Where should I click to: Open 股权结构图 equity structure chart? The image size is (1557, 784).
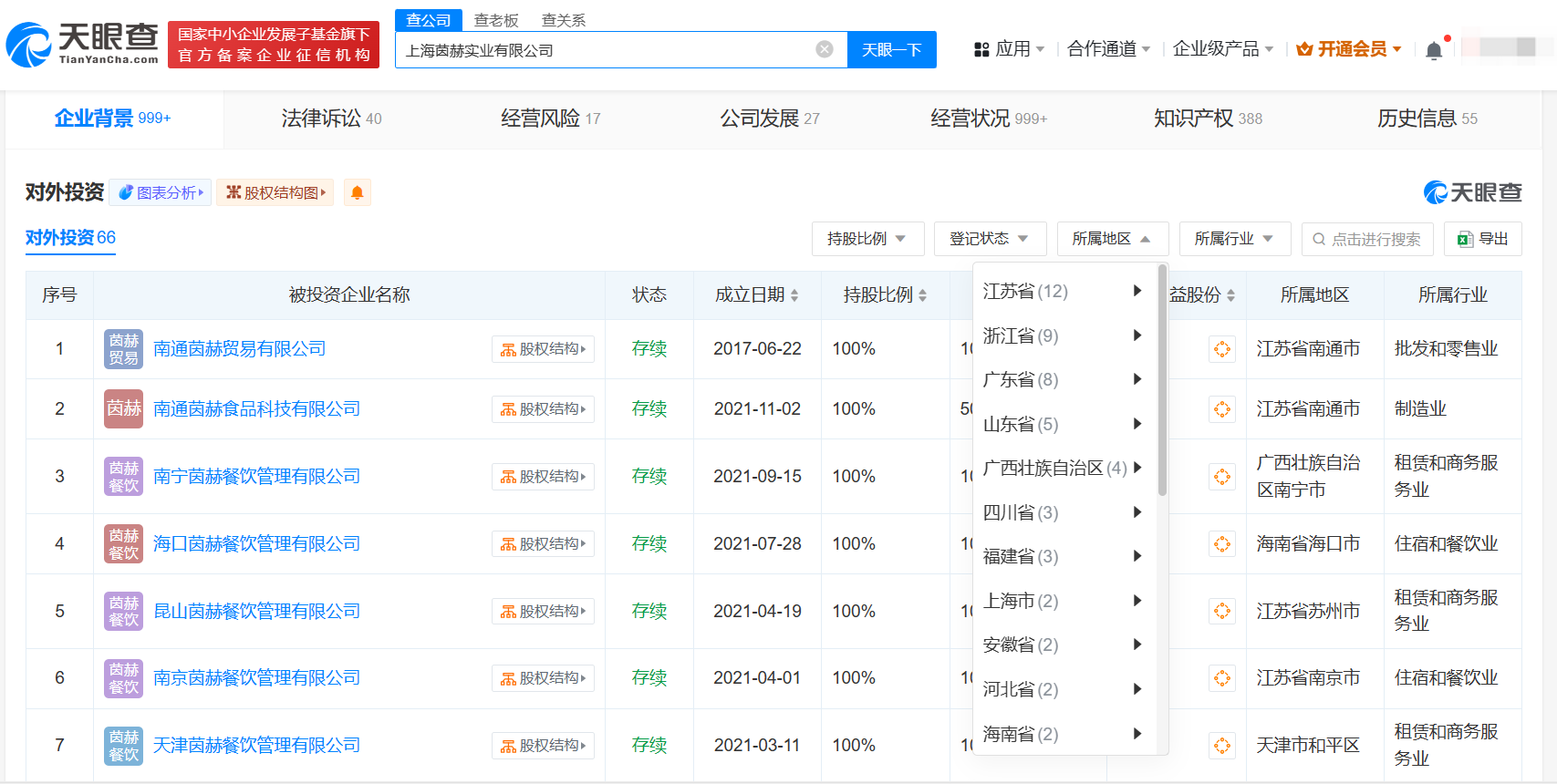[275, 192]
